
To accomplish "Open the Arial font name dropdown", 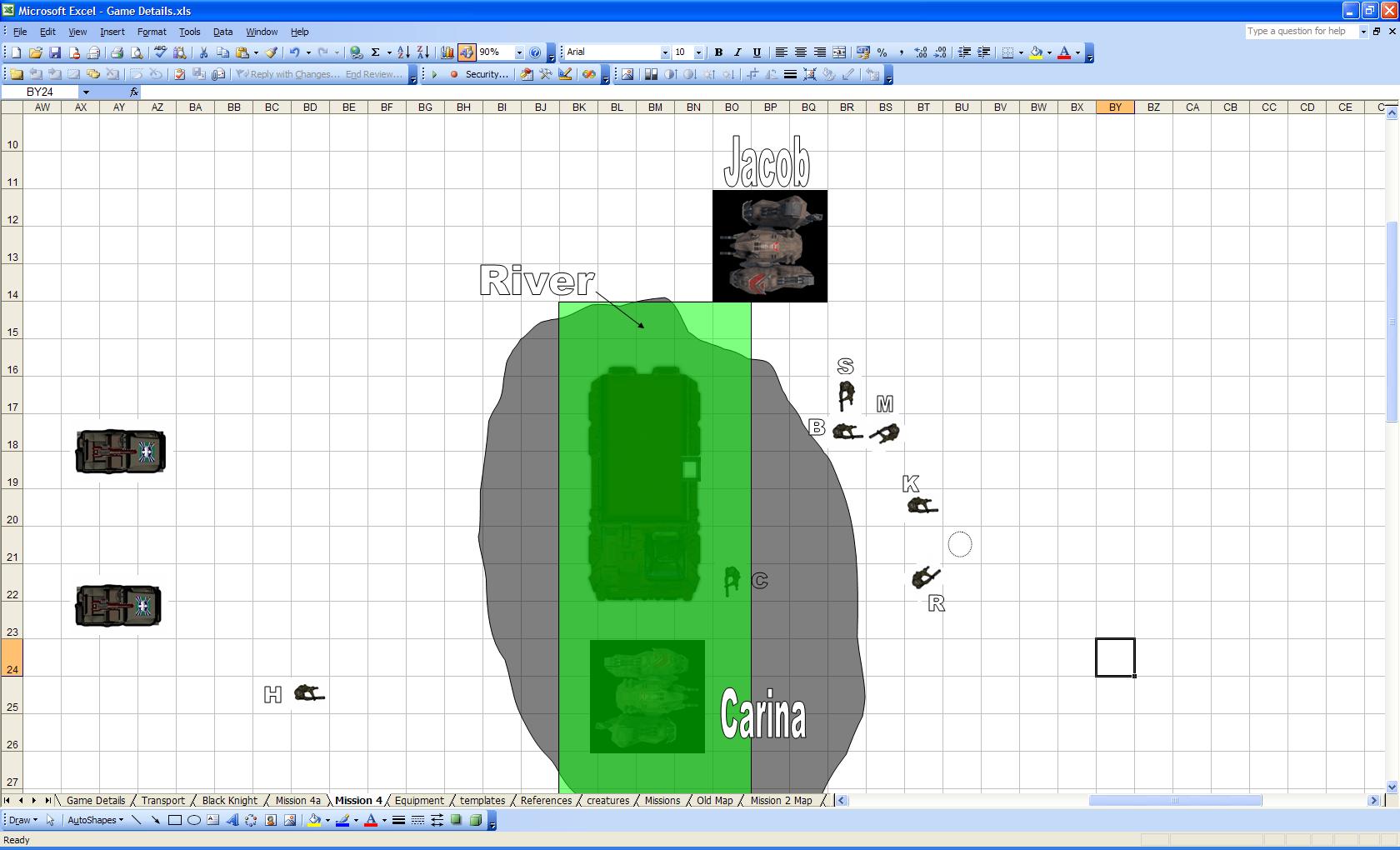I will (664, 52).
